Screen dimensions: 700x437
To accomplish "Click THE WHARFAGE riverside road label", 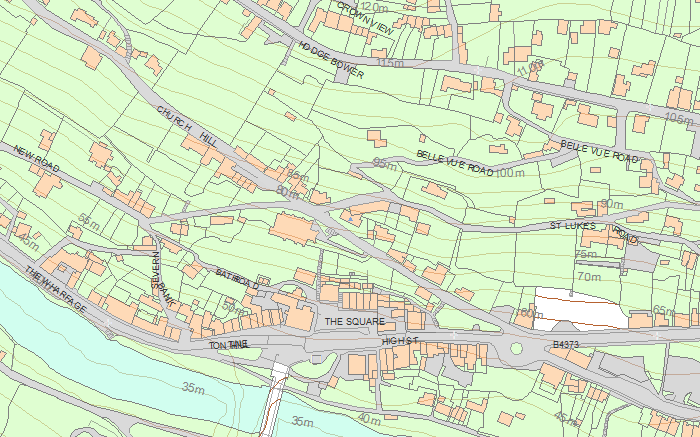I will 56,289.
